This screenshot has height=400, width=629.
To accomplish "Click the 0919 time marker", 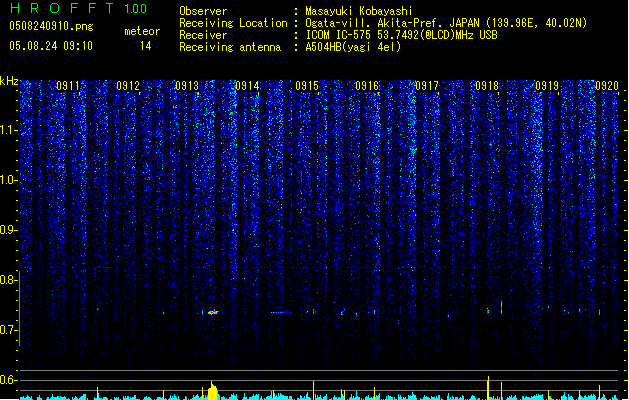I will coord(547,86).
